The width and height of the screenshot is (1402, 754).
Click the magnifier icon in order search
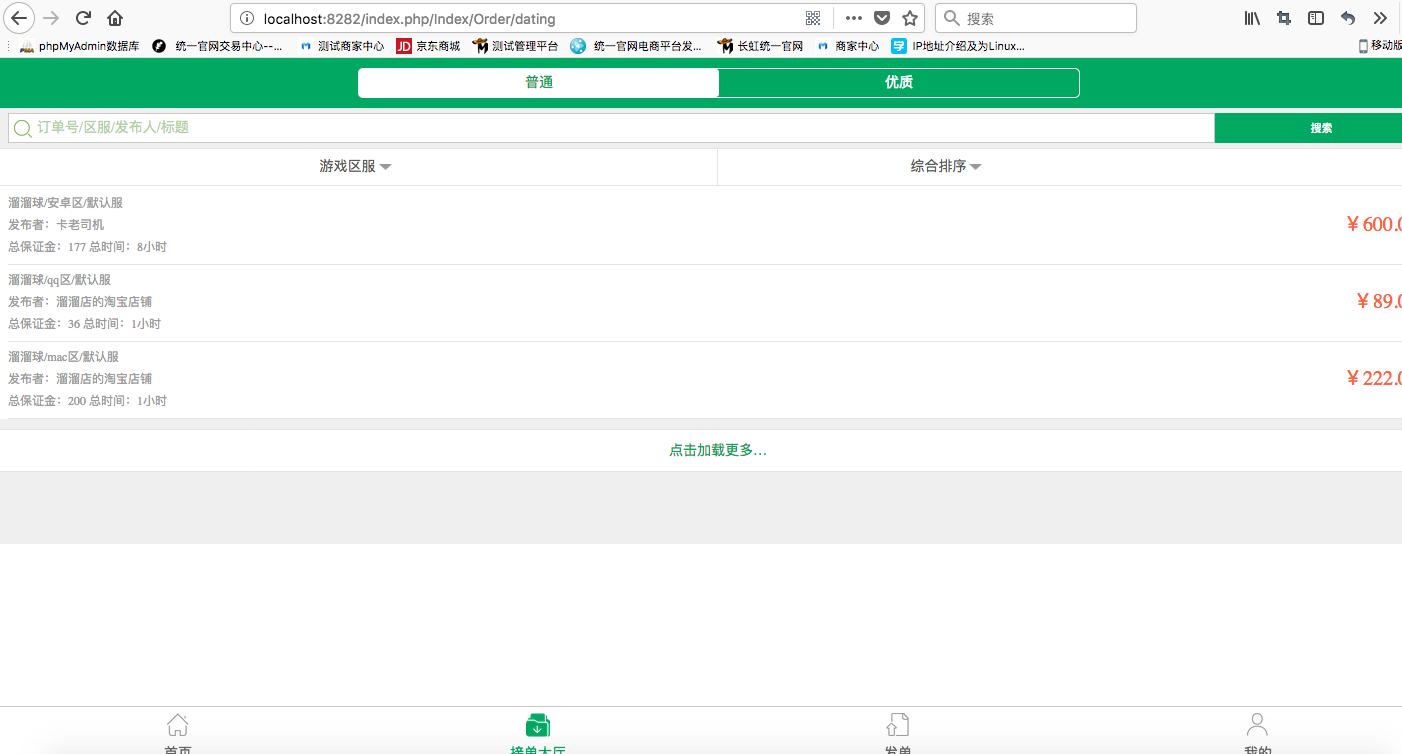(22, 128)
